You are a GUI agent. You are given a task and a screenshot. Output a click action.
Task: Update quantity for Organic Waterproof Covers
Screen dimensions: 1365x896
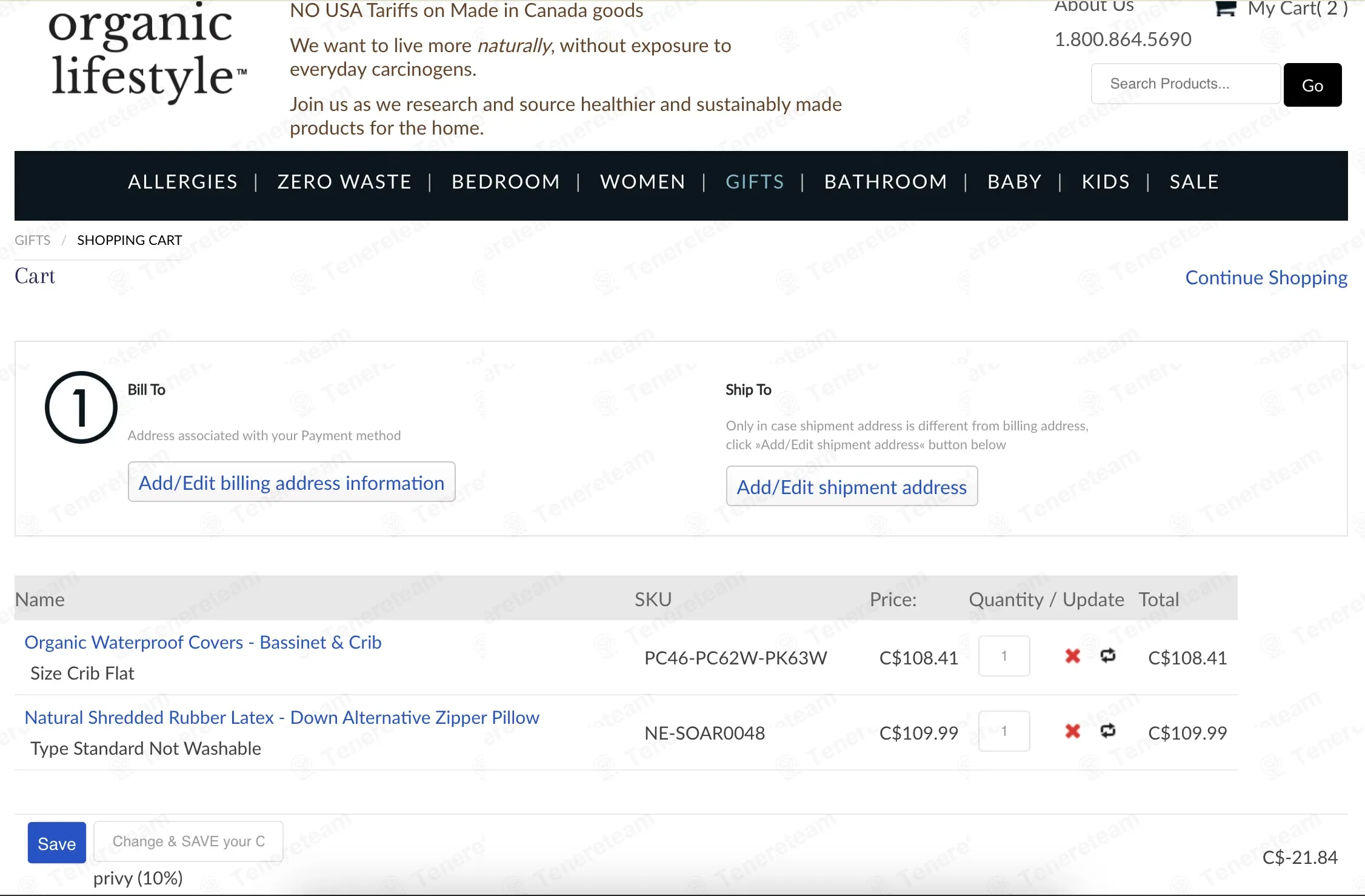(x=1108, y=655)
